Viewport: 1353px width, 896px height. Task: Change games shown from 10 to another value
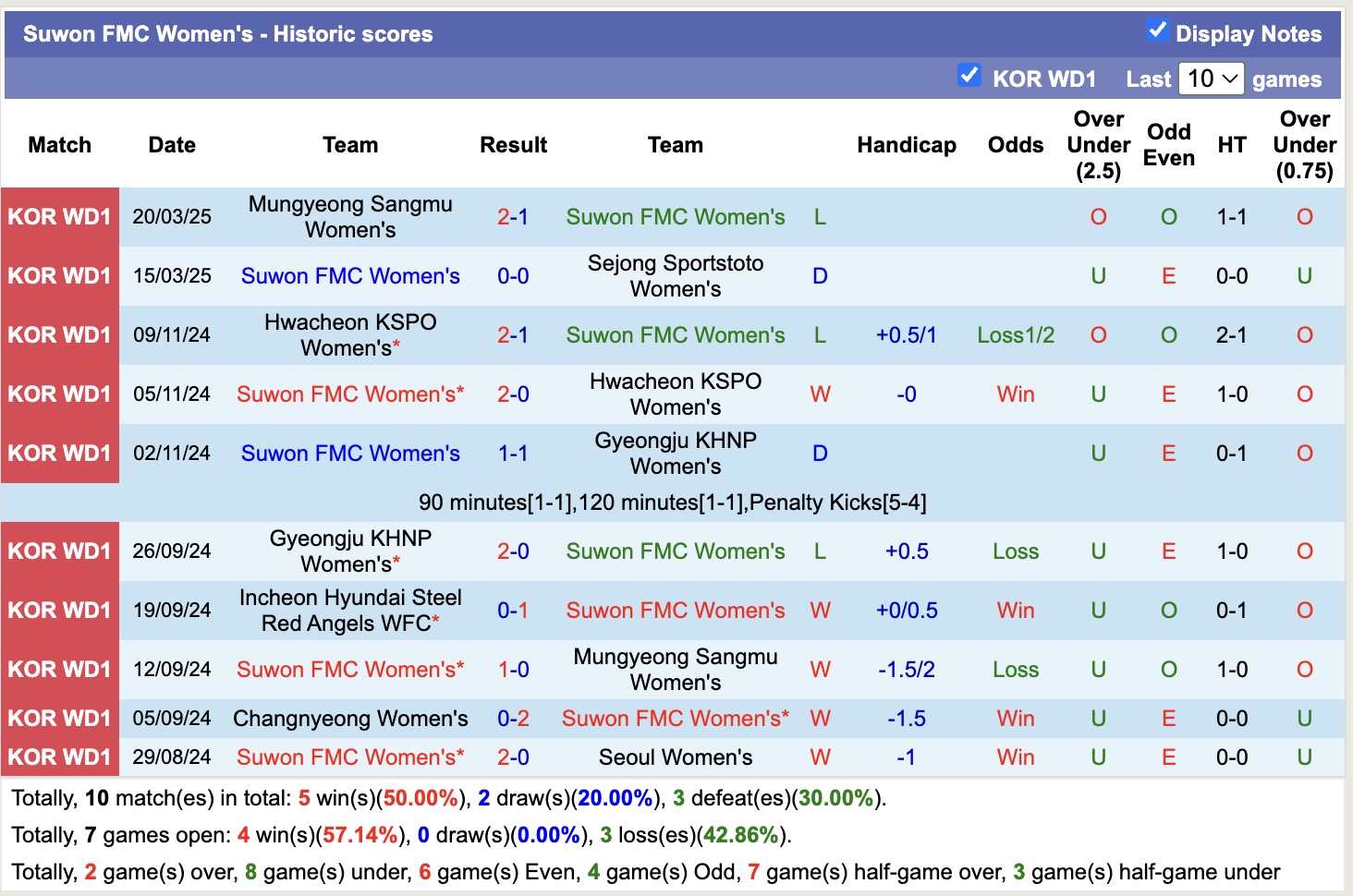click(x=1212, y=79)
